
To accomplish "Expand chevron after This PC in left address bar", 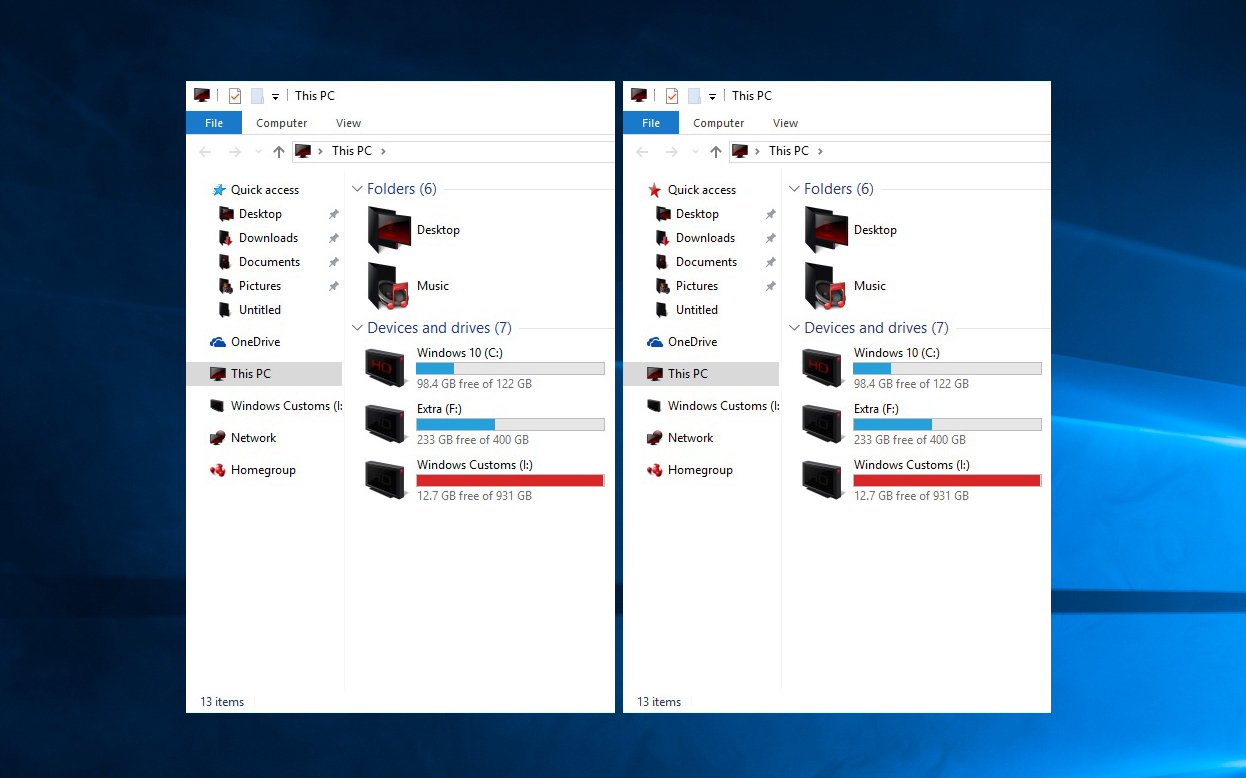I will pos(383,151).
